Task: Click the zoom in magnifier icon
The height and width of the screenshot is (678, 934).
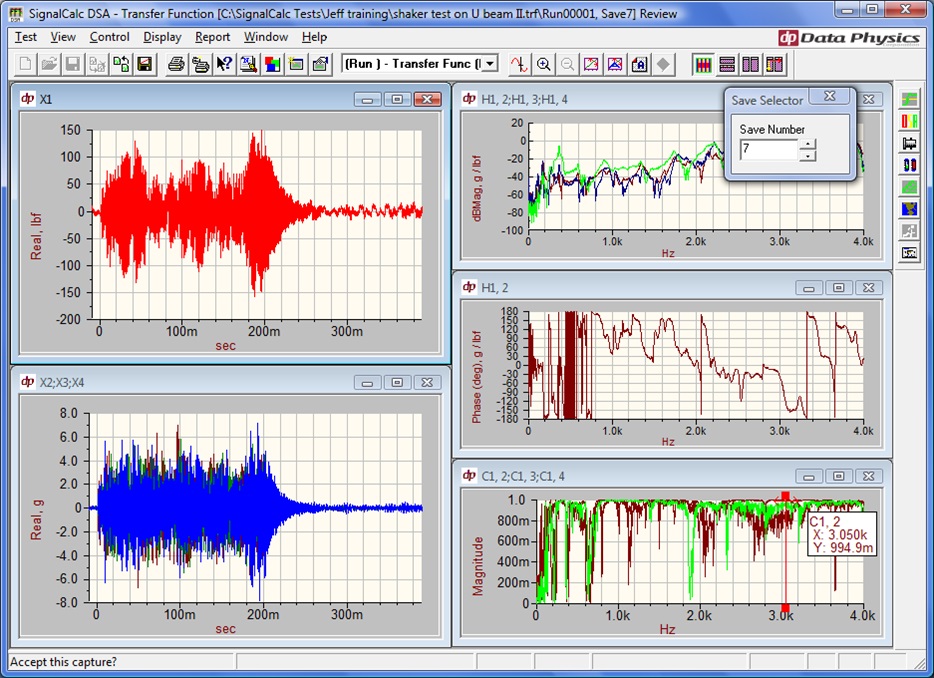Action: coord(543,64)
